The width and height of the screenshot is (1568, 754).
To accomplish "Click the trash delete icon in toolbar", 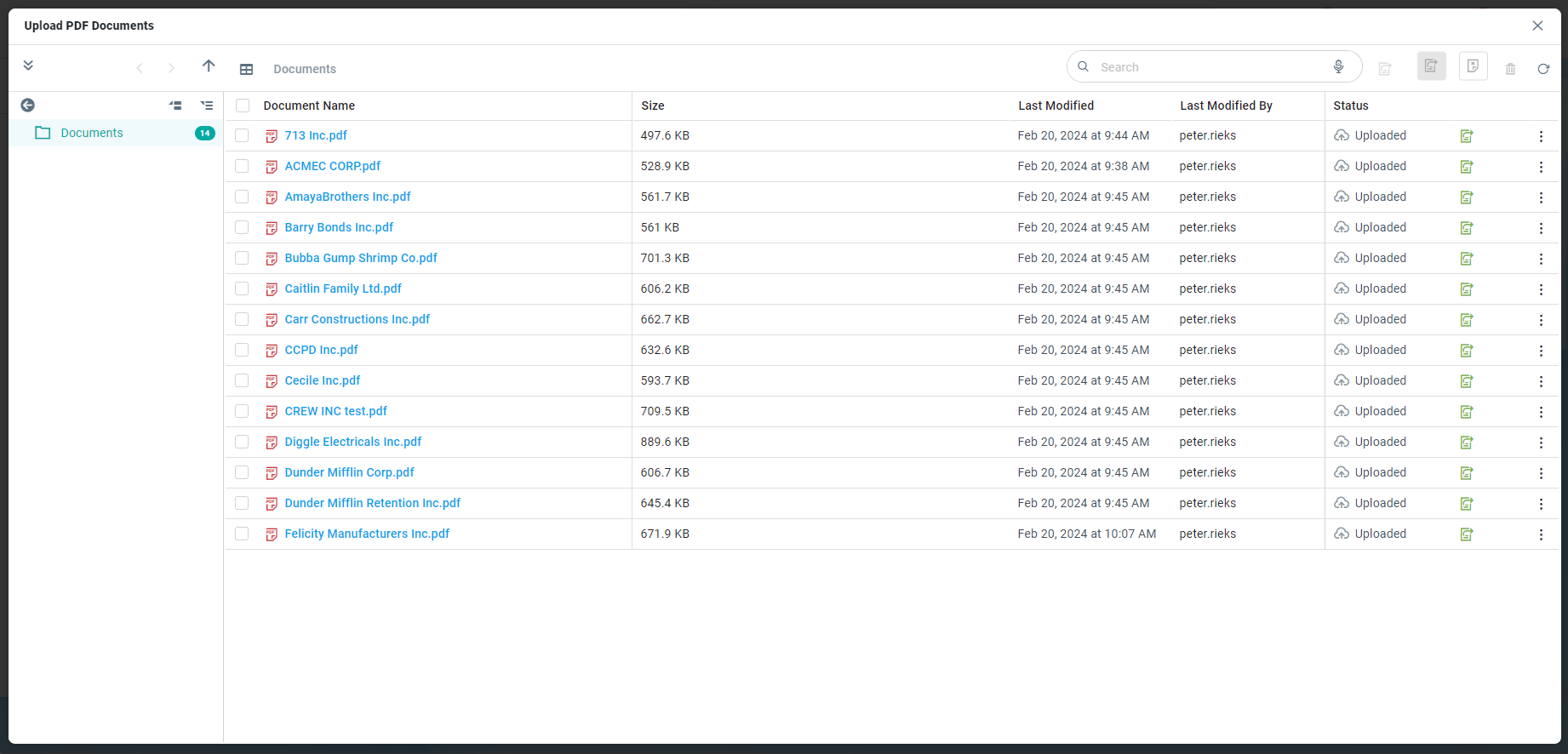I will pos(1510,69).
